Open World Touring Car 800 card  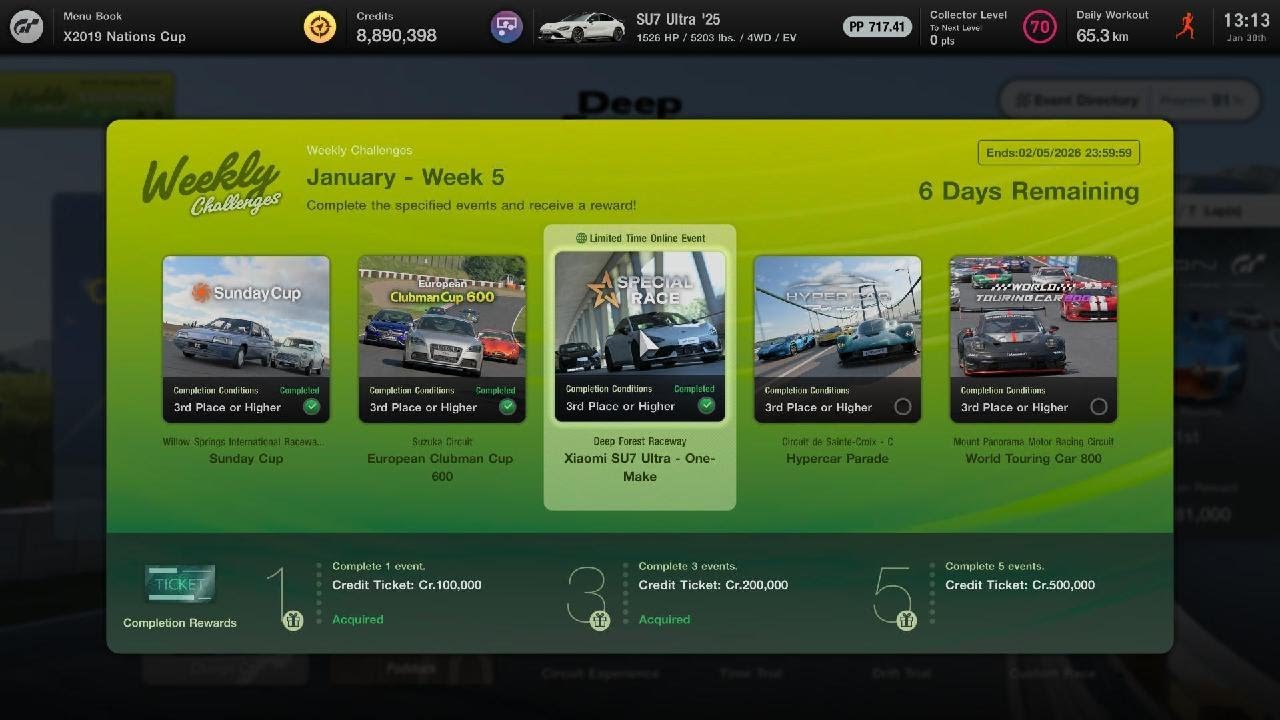coord(1033,339)
